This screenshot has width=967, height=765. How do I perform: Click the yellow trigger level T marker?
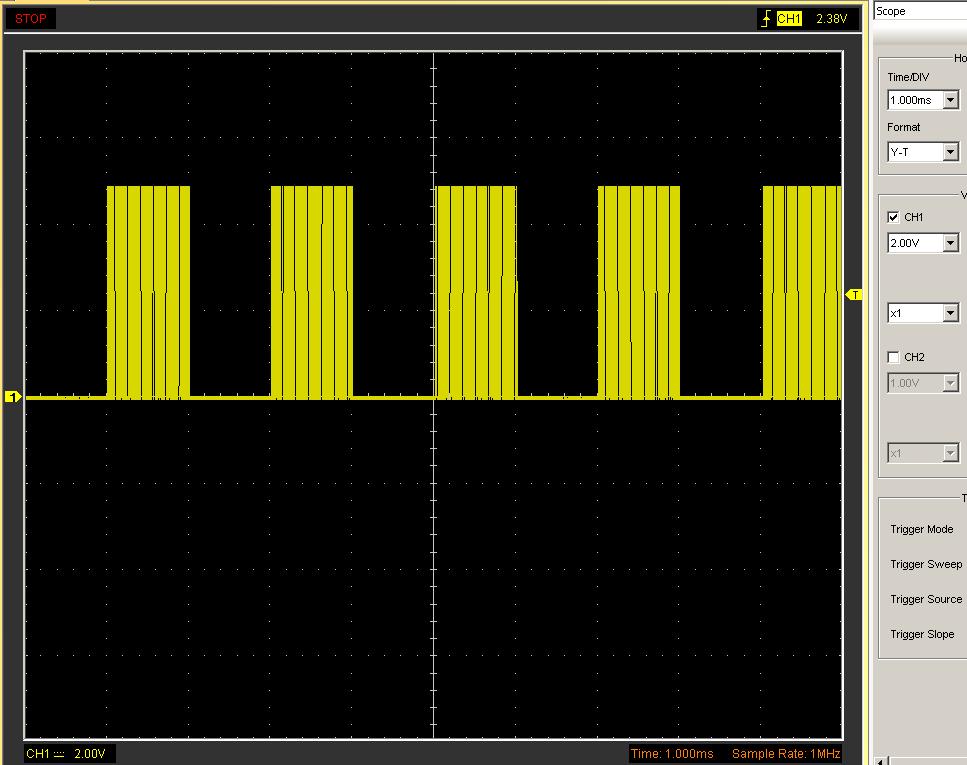pyautogui.click(x=854, y=294)
